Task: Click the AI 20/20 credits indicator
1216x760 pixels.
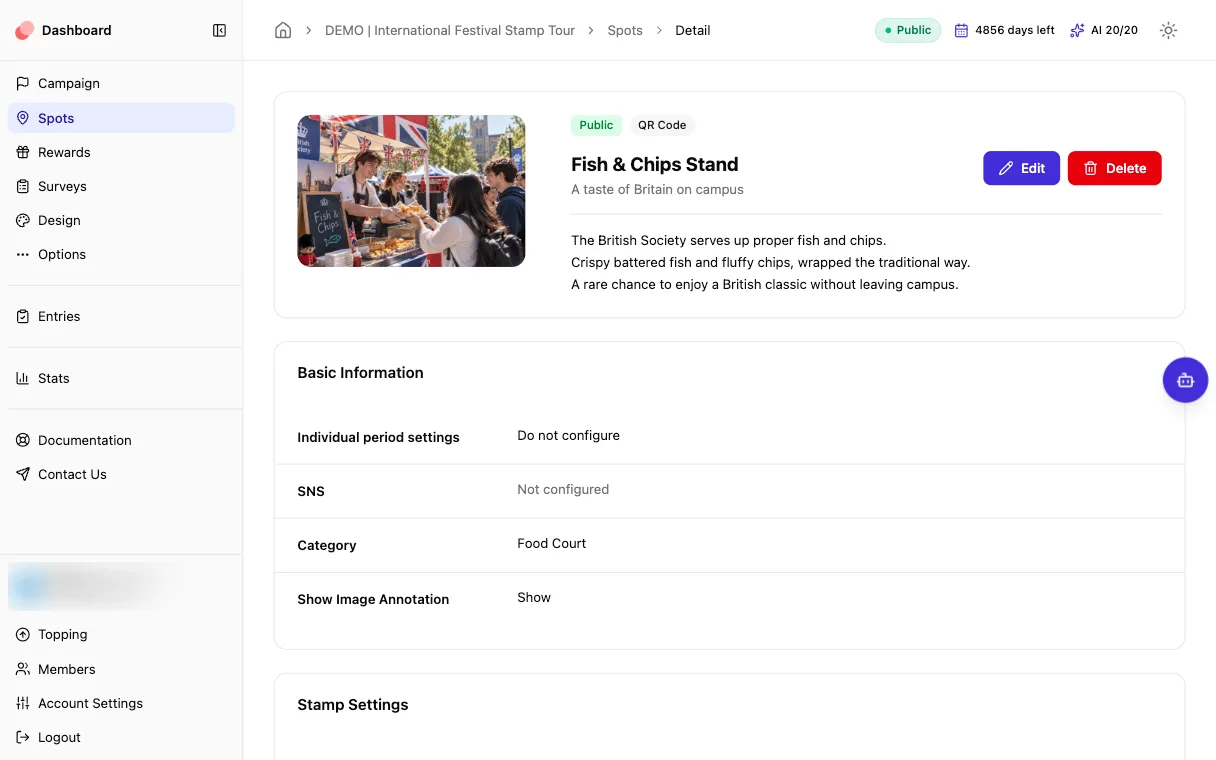Action: coord(1104,30)
